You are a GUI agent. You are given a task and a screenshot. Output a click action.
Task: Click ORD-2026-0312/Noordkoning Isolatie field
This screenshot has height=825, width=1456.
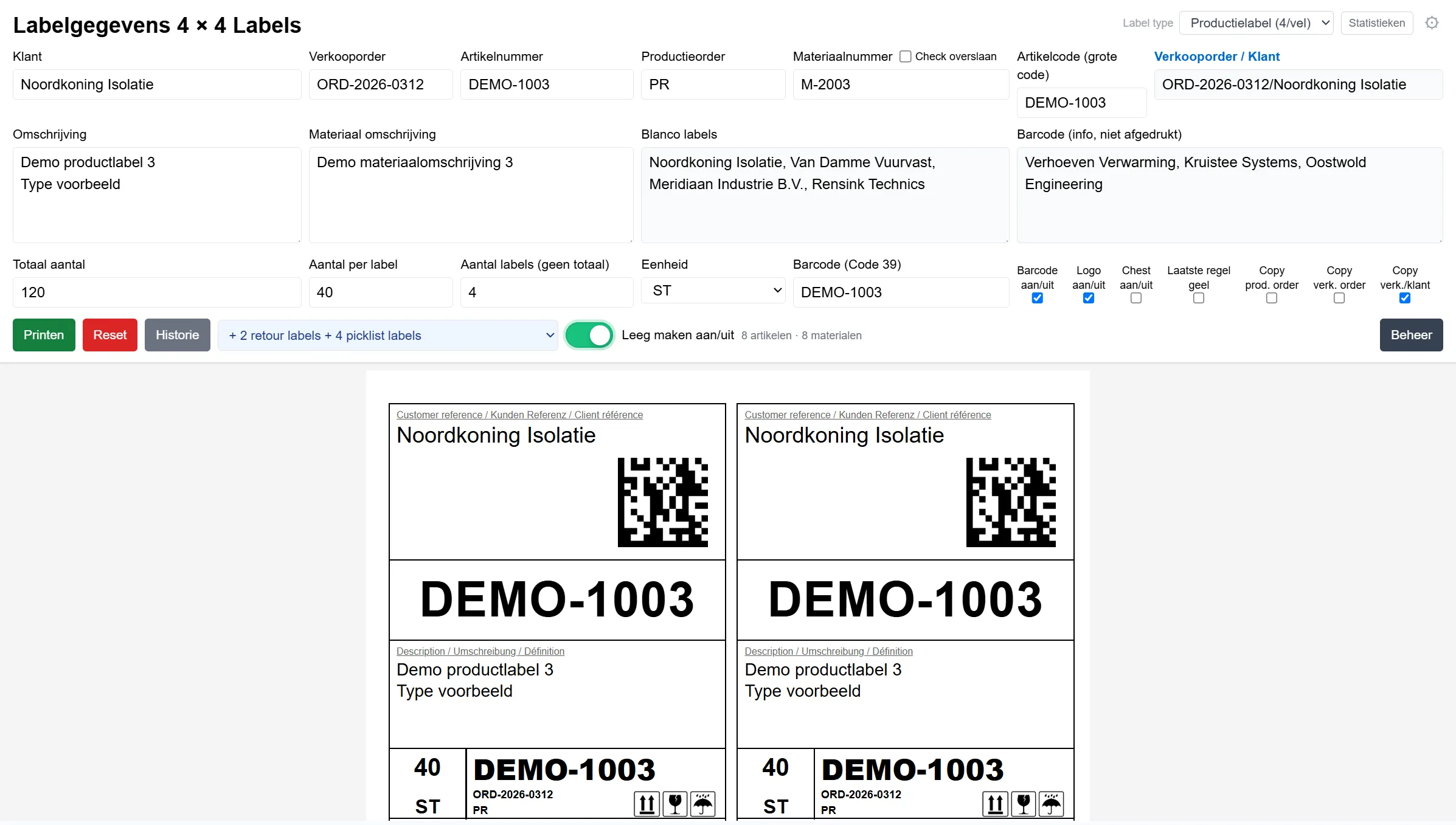click(x=1298, y=85)
